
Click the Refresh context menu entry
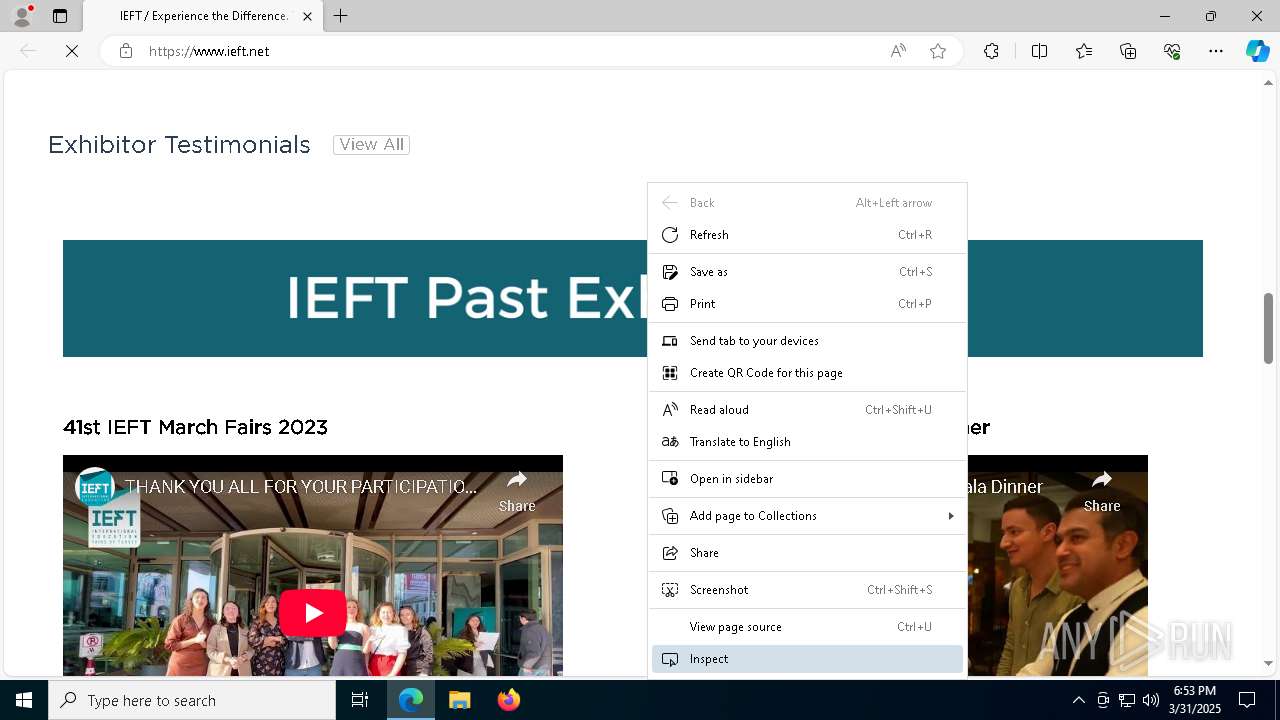point(807,235)
